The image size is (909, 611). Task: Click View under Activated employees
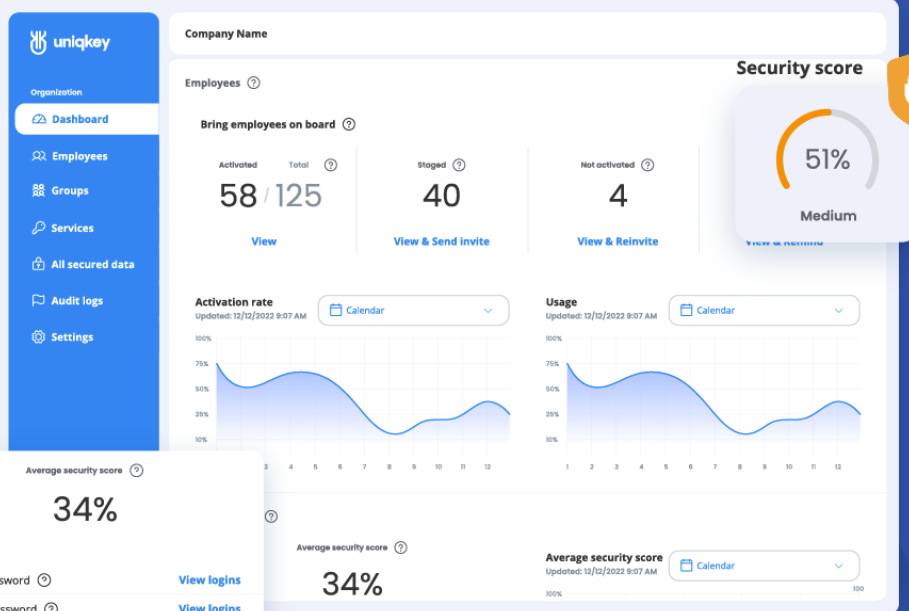click(x=264, y=241)
